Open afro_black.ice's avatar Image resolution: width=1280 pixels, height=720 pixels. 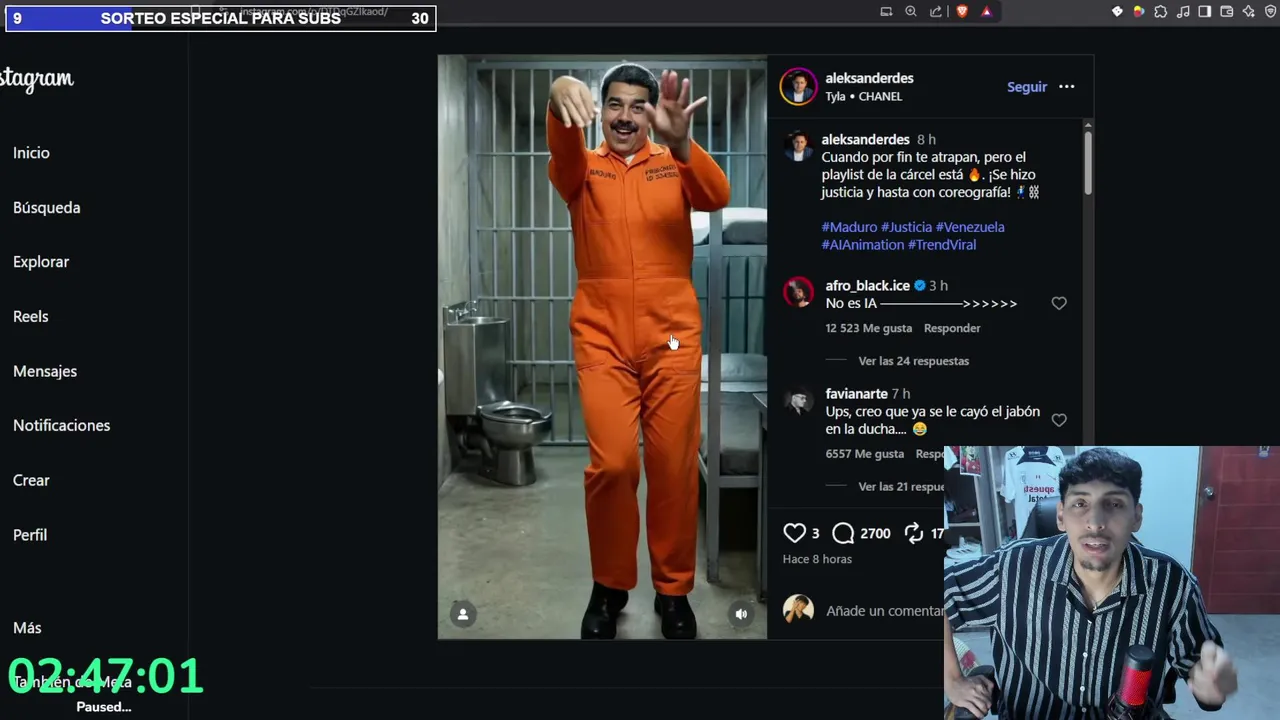[x=798, y=291]
